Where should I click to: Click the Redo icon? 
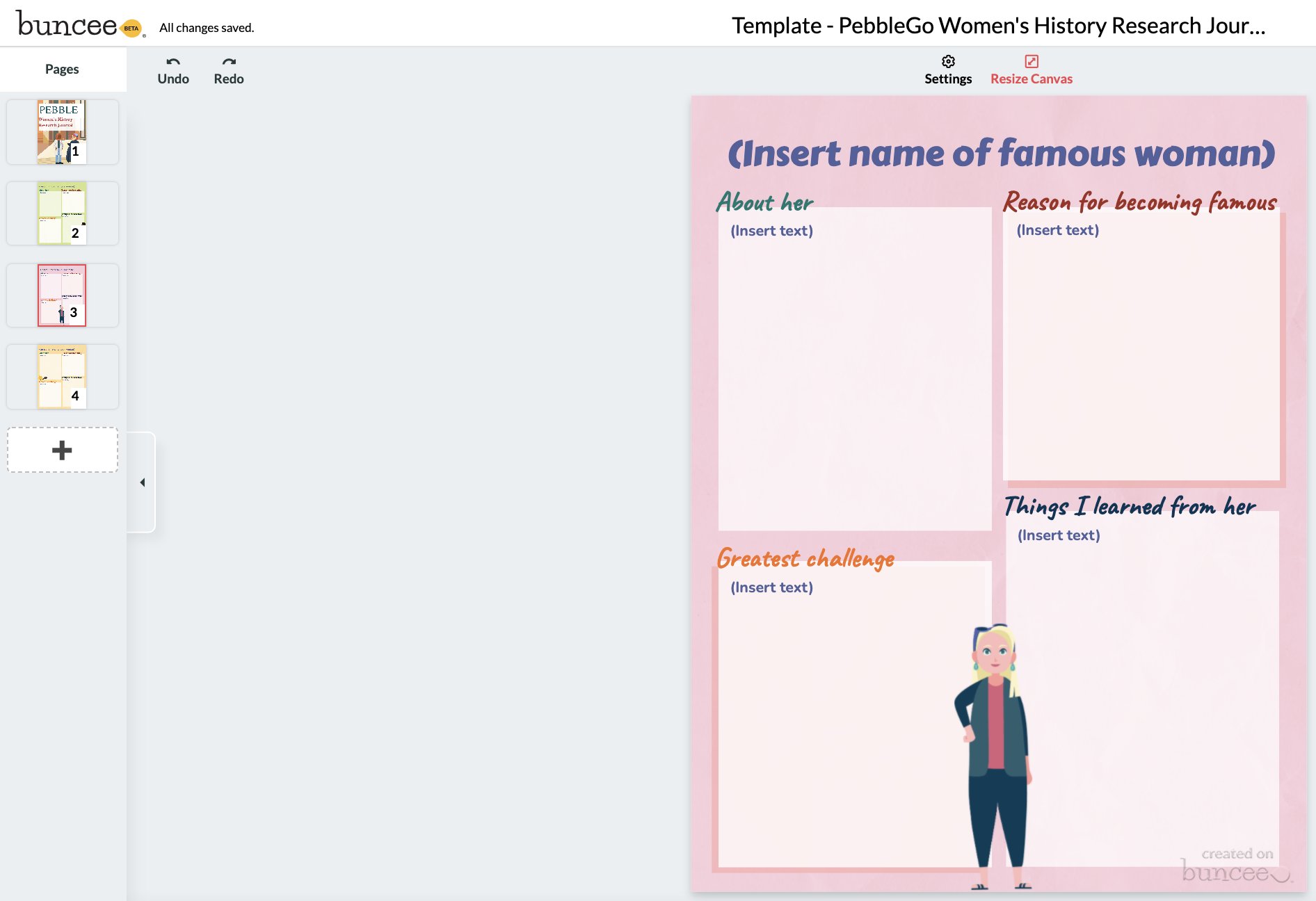coord(228,63)
